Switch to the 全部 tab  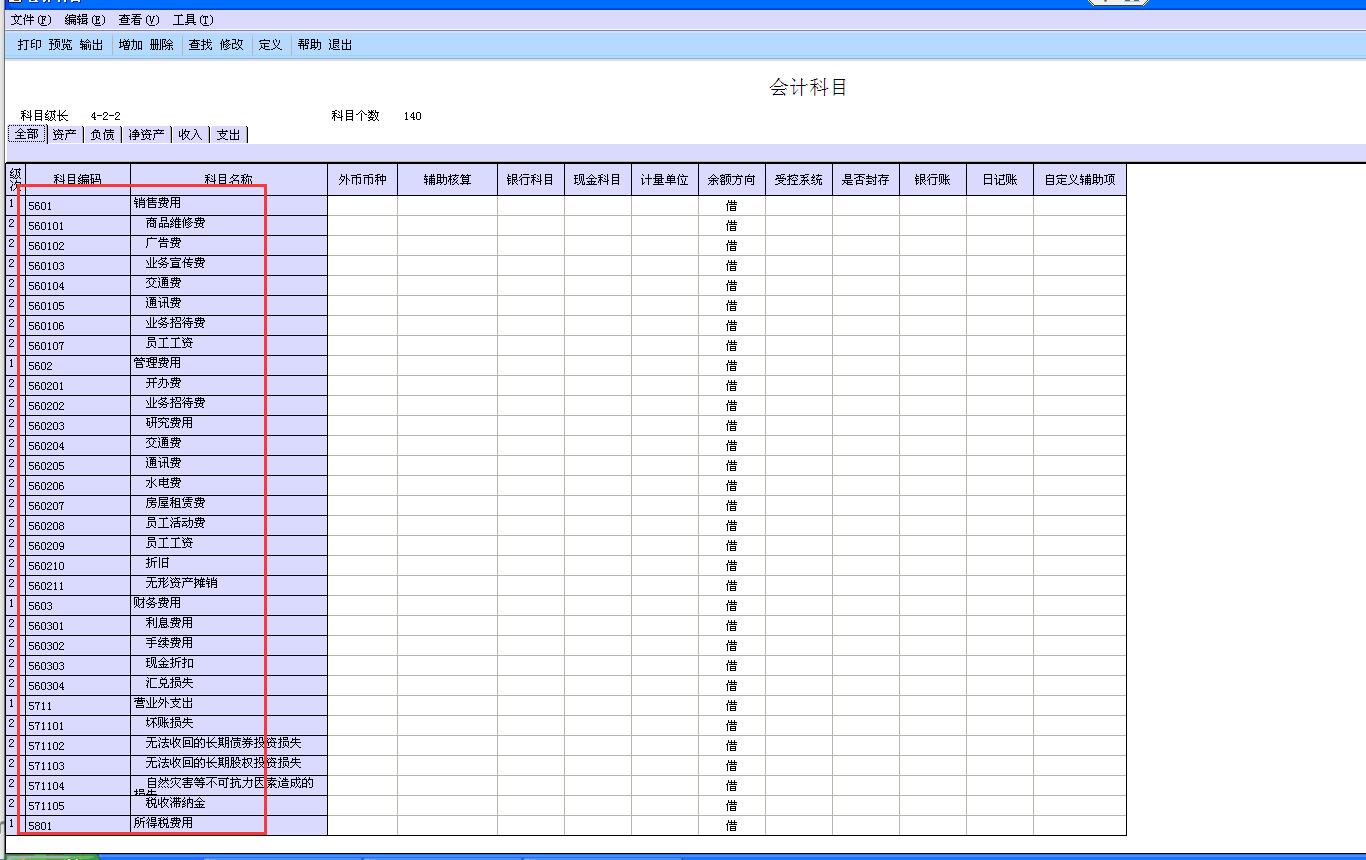26,134
